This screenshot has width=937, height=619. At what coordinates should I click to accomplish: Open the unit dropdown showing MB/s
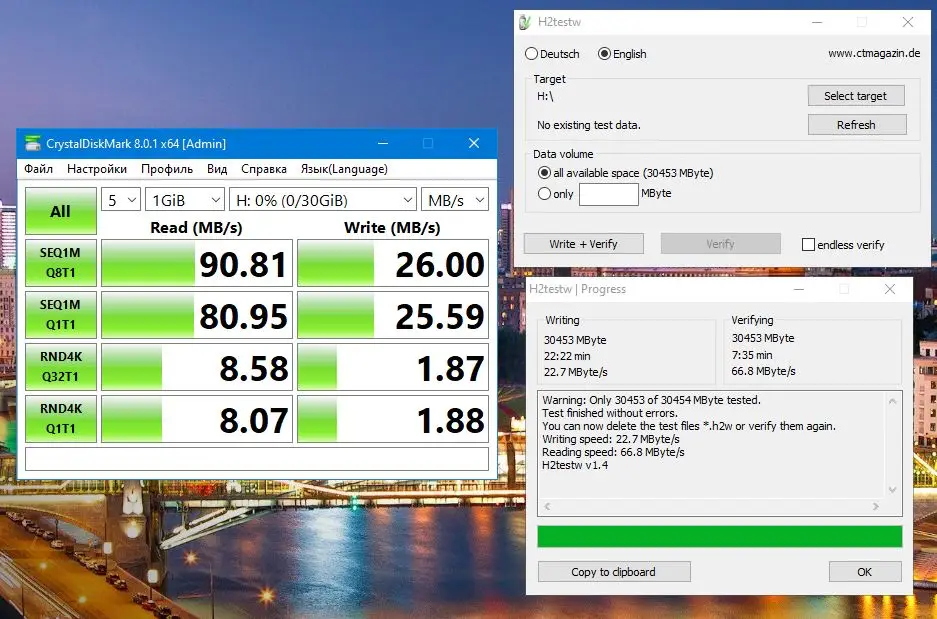(x=455, y=200)
